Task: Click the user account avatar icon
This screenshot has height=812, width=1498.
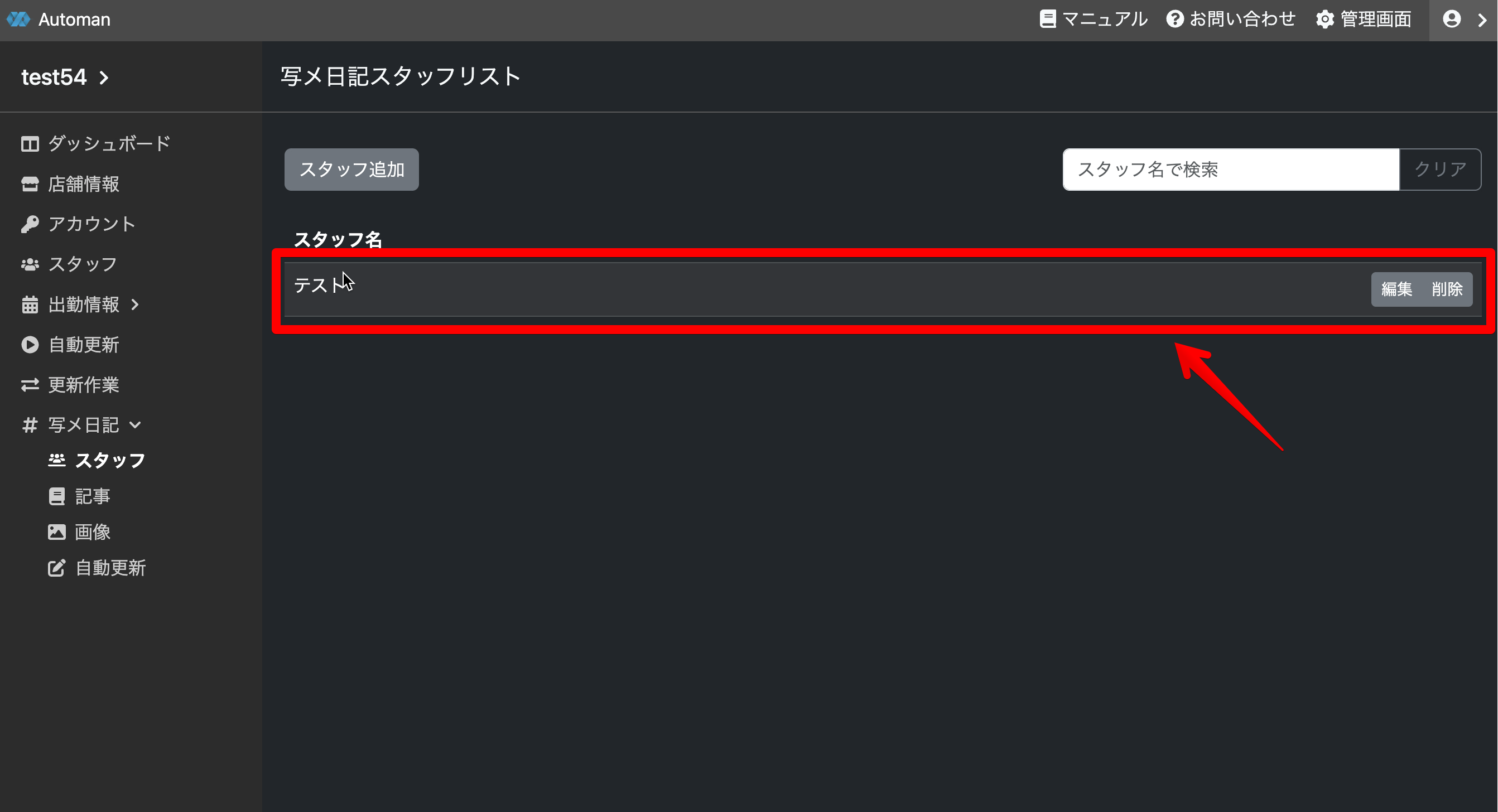Action: [1452, 19]
